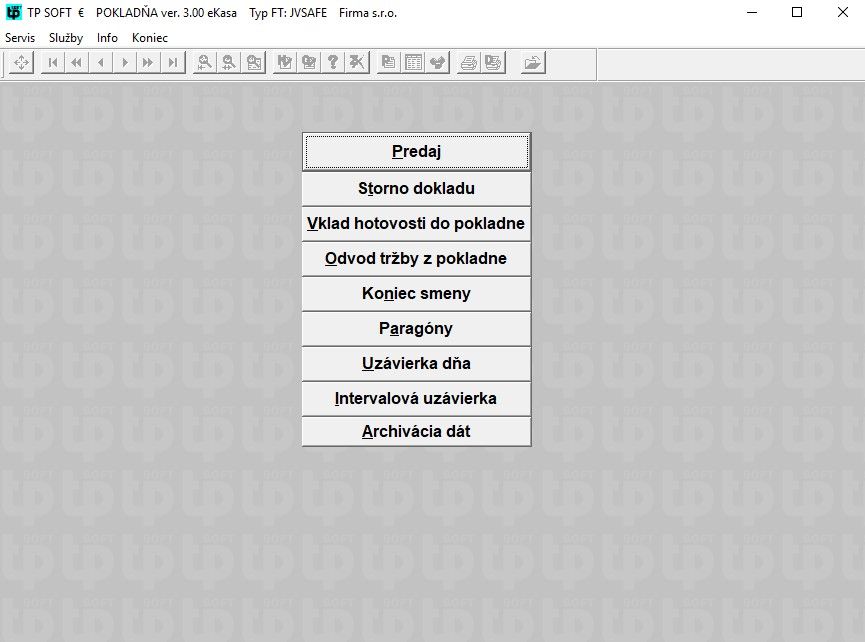This screenshot has height=642, width=865.
Task: Click the printer icon in toolbar
Action: [x=469, y=62]
